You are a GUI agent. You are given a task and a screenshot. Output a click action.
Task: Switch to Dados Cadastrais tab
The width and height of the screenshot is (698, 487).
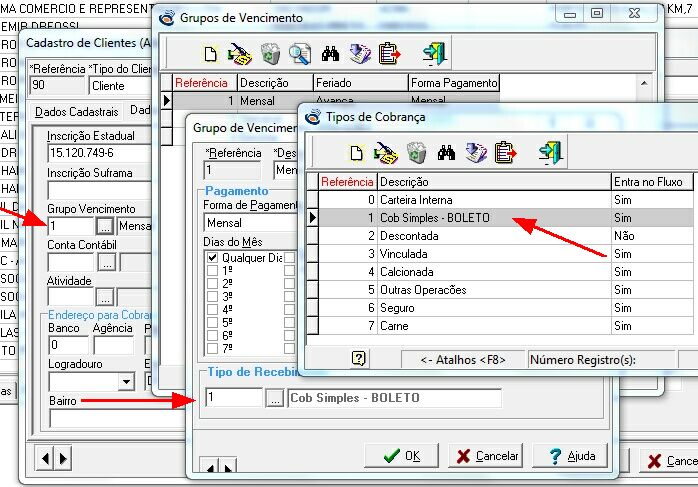(x=77, y=112)
